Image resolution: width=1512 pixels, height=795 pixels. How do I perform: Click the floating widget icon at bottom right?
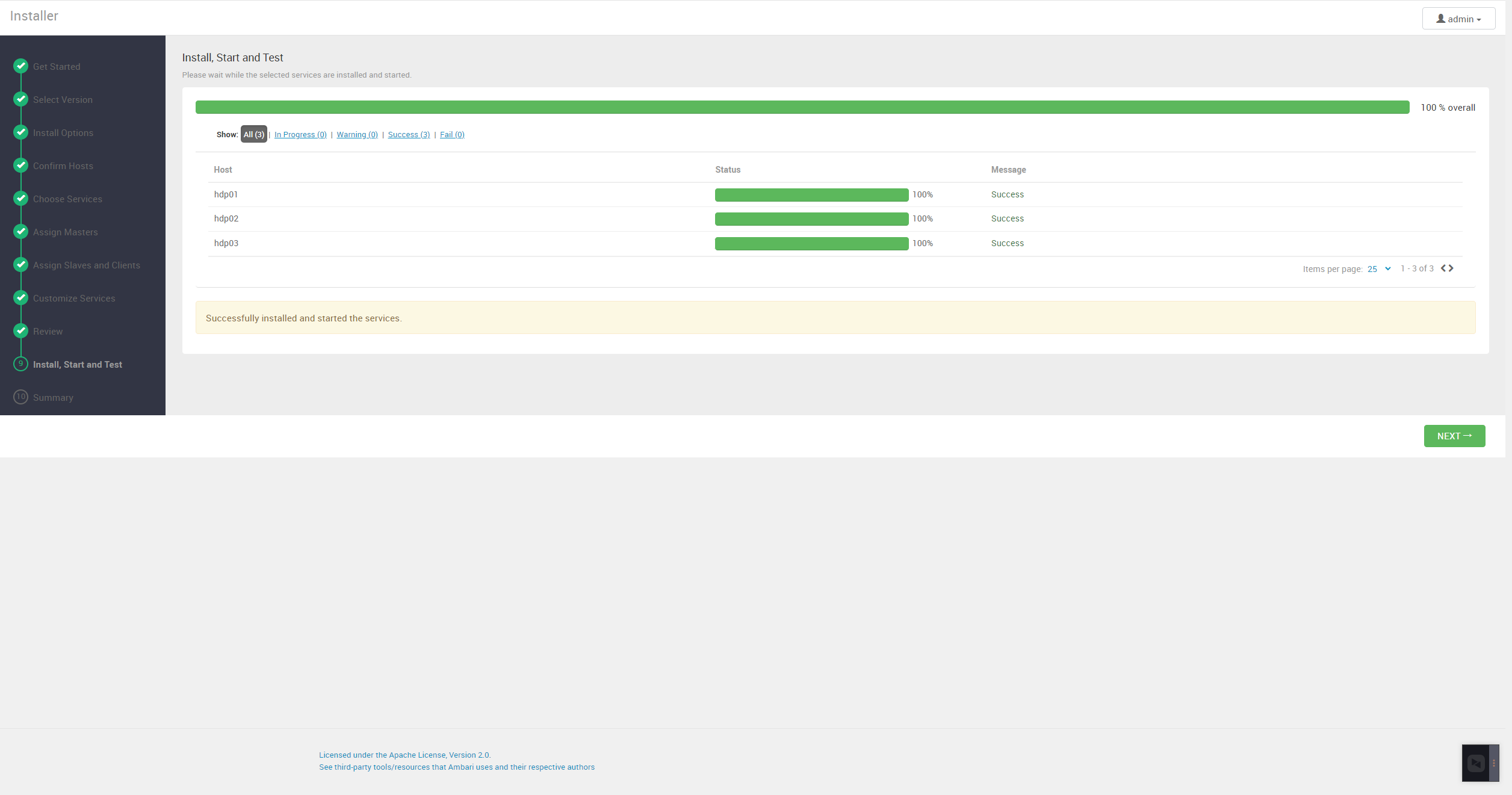[1476, 763]
